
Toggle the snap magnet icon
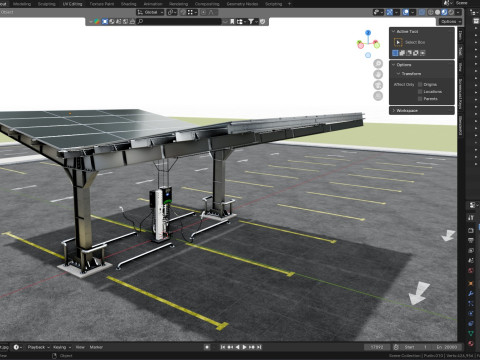(183, 12)
